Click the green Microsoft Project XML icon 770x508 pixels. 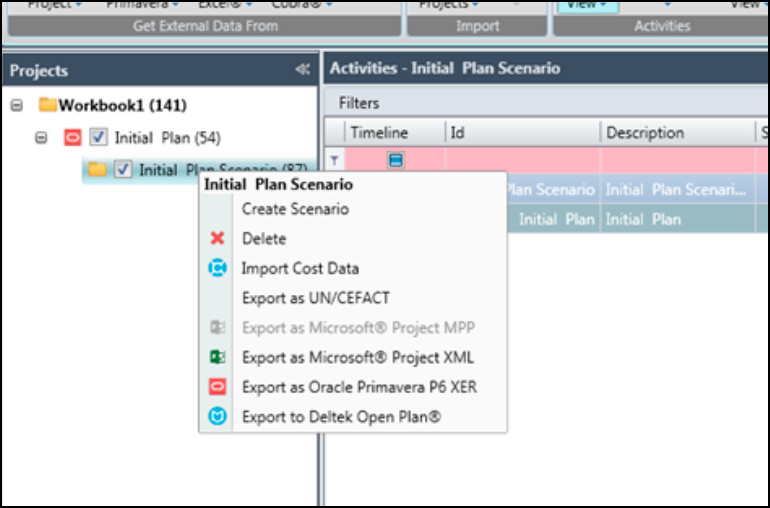coord(218,357)
